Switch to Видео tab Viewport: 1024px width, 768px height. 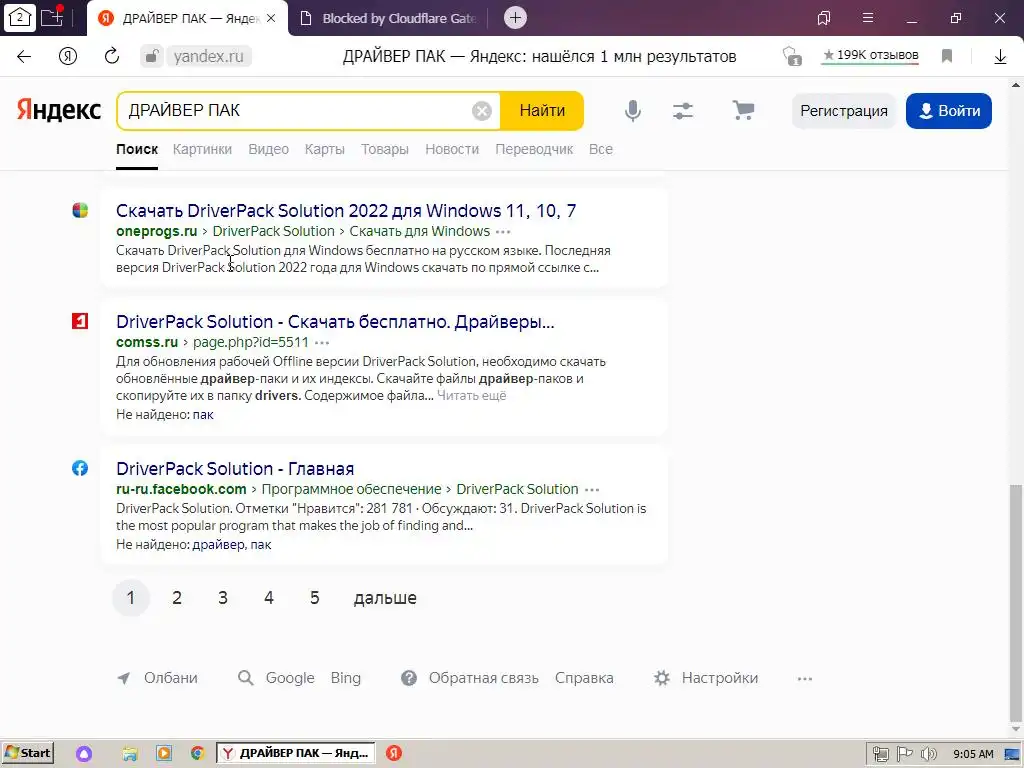coord(268,150)
